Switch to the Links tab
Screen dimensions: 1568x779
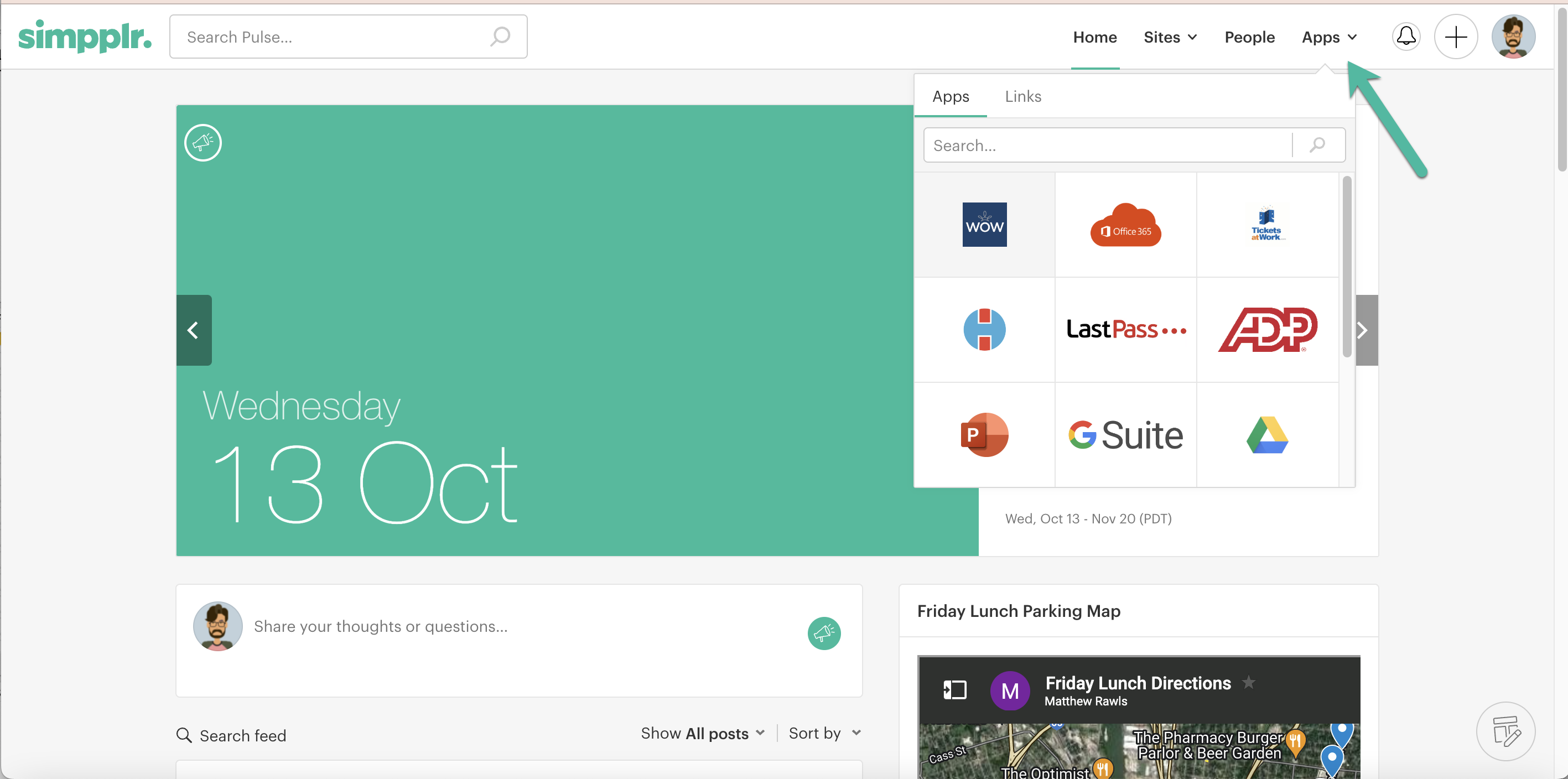tap(1022, 96)
